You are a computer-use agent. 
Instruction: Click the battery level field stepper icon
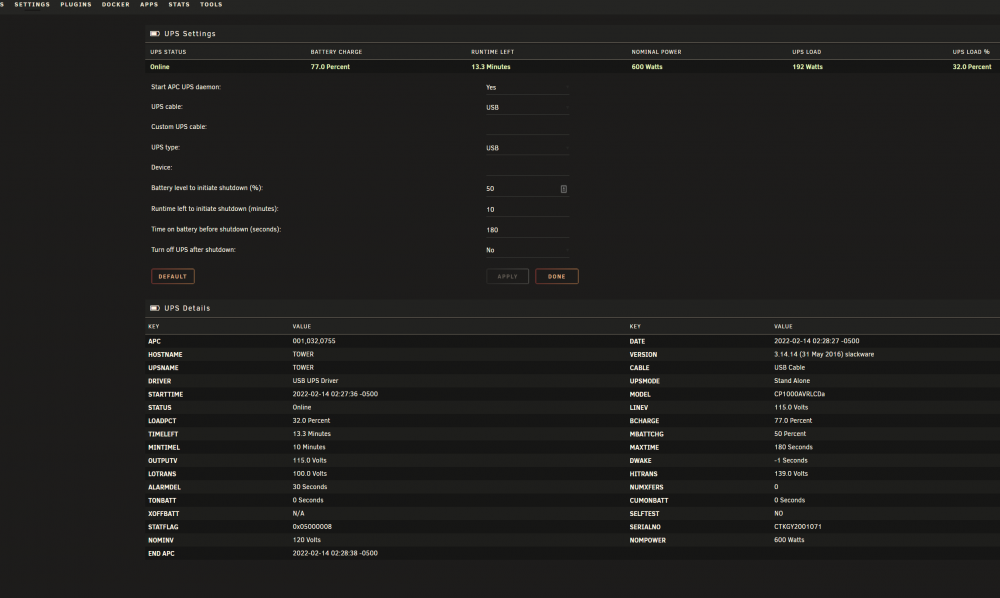(x=564, y=189)
